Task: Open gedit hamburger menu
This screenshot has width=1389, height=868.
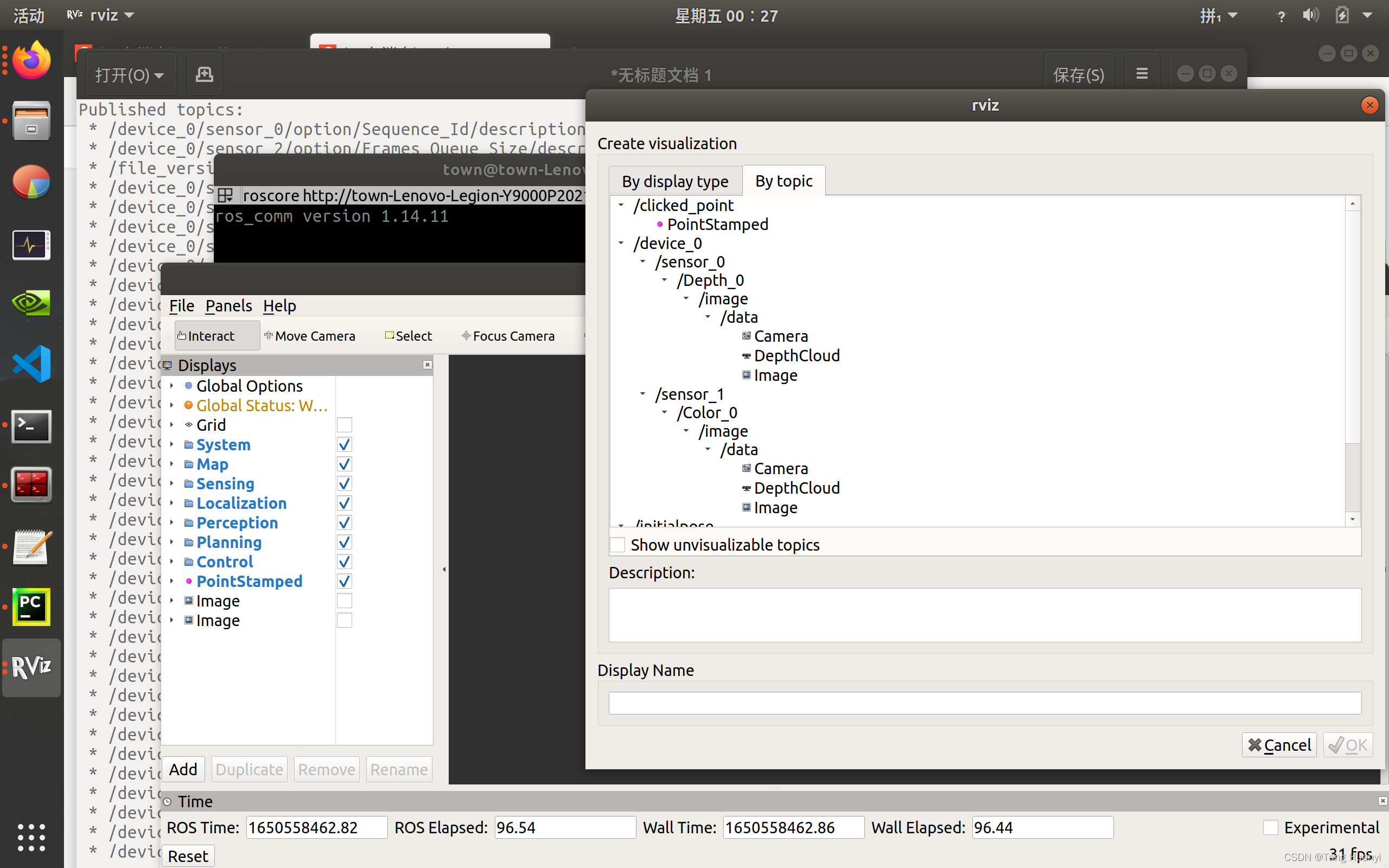Action: [1142, 74]
